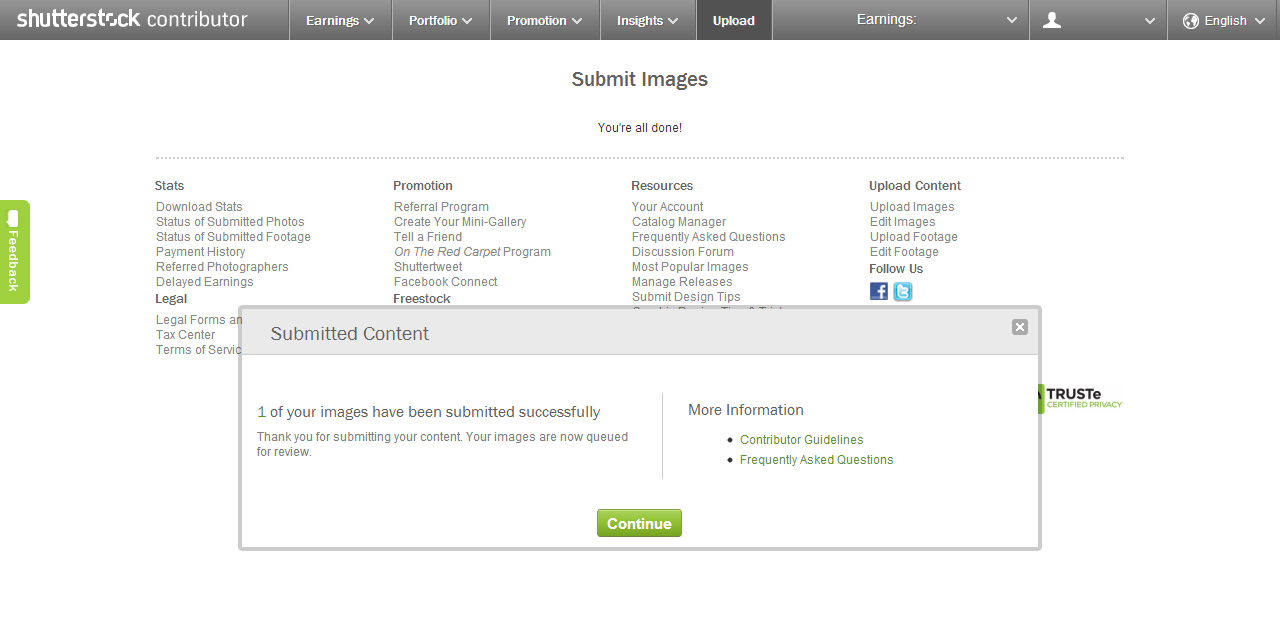The image size is (1280, 631).
Task: Click the "You're all done!" message
Action: [640, 128]
